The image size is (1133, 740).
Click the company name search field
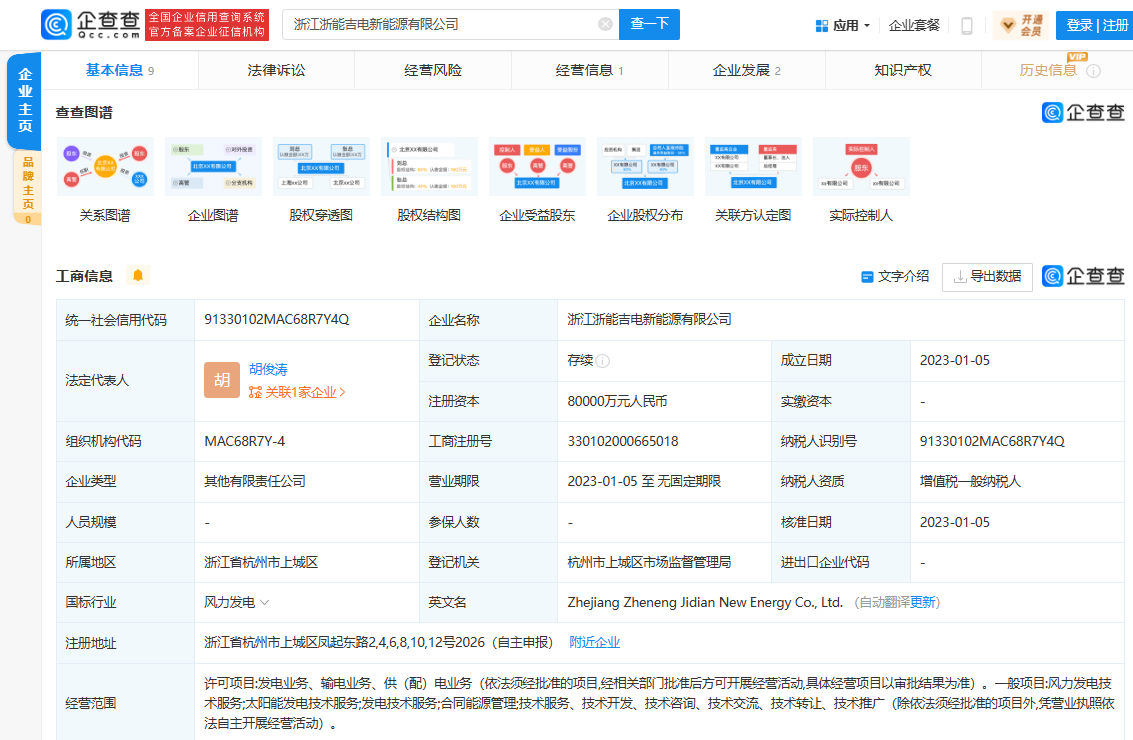pyautogui.click(x=440, y=24)
